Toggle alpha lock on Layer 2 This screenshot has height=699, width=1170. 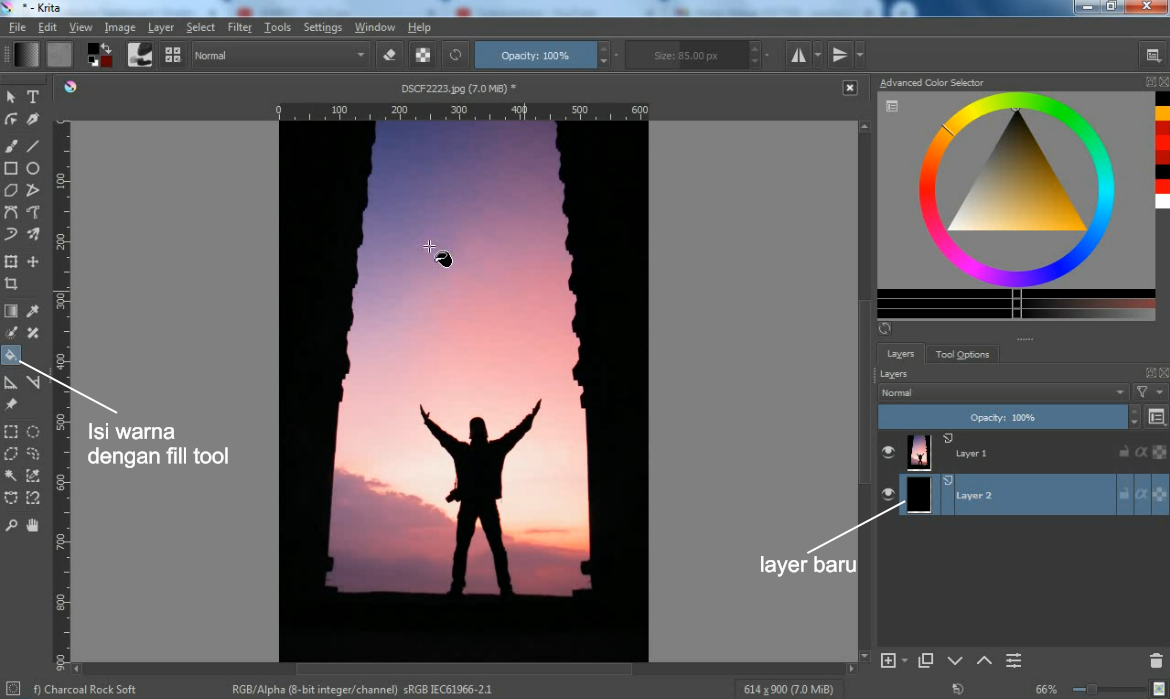click(x=1141, y=494)
